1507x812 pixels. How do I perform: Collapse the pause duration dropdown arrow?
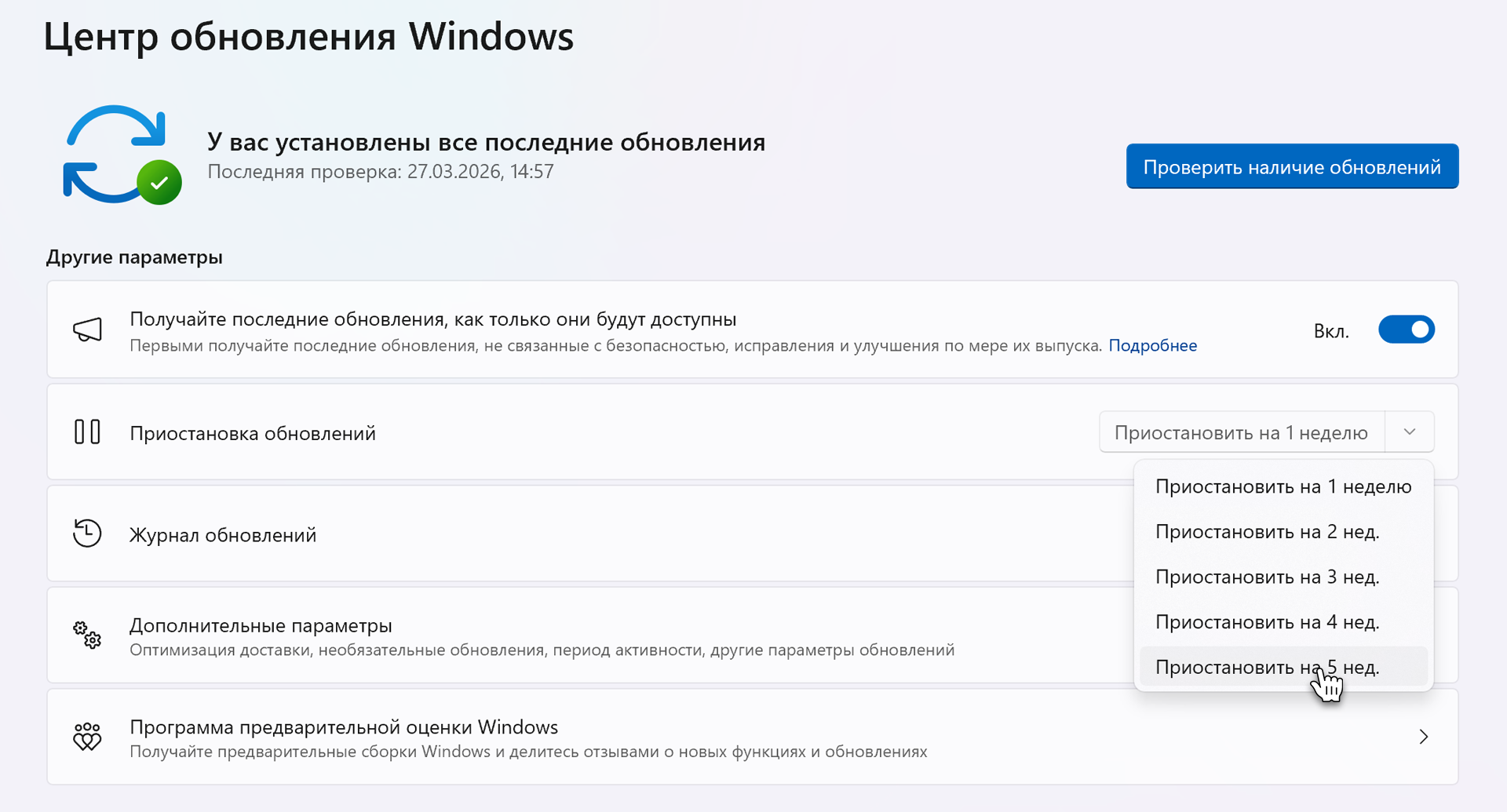click(1410, 432)
